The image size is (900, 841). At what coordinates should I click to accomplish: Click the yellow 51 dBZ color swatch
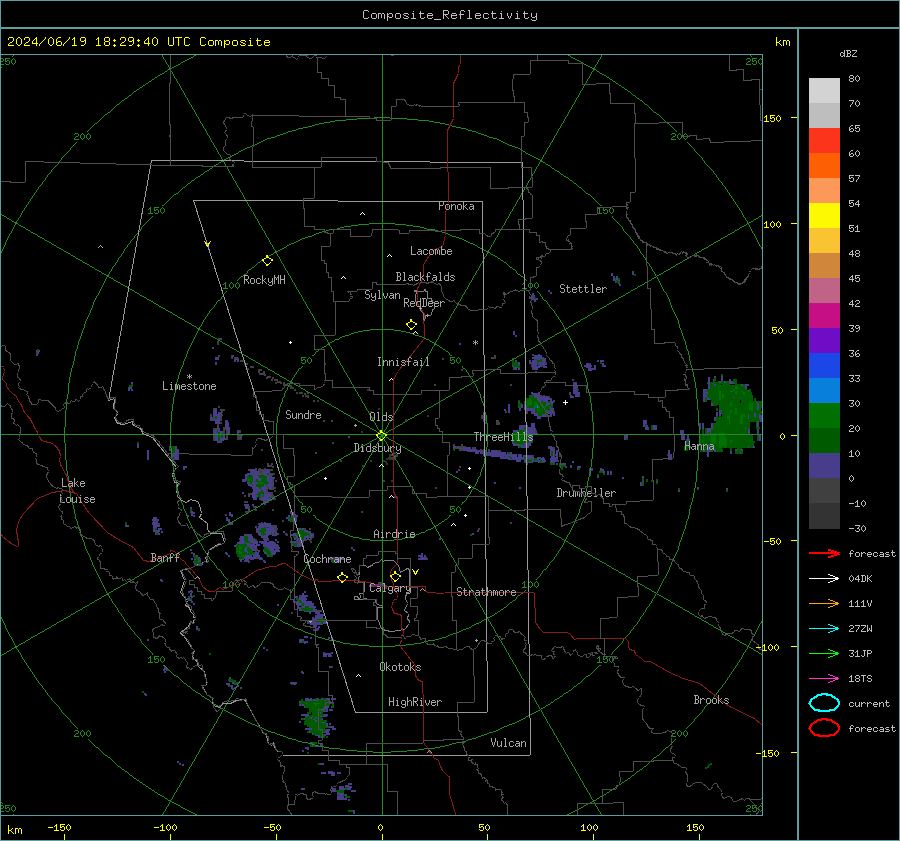point(824,216)
